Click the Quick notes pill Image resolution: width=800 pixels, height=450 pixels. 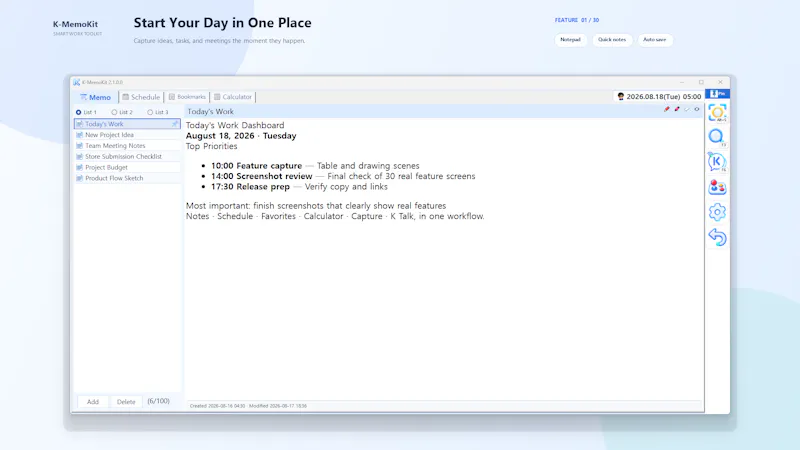point(612,40)
